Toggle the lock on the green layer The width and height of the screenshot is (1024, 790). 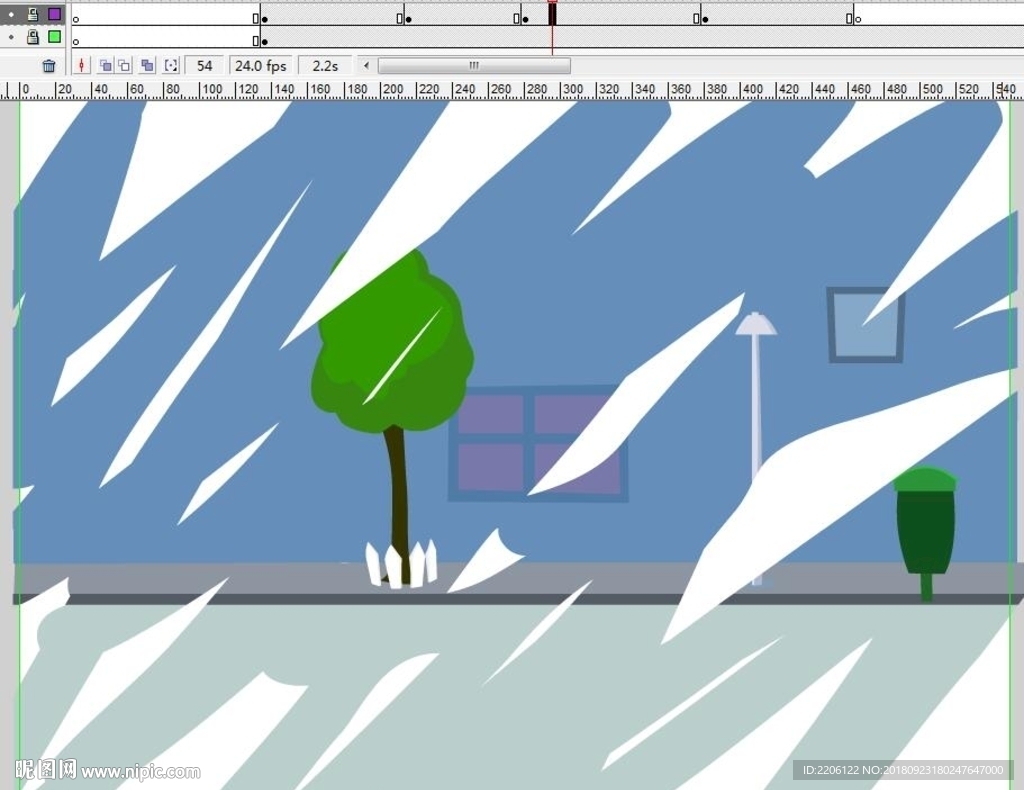tap(33, 37)
